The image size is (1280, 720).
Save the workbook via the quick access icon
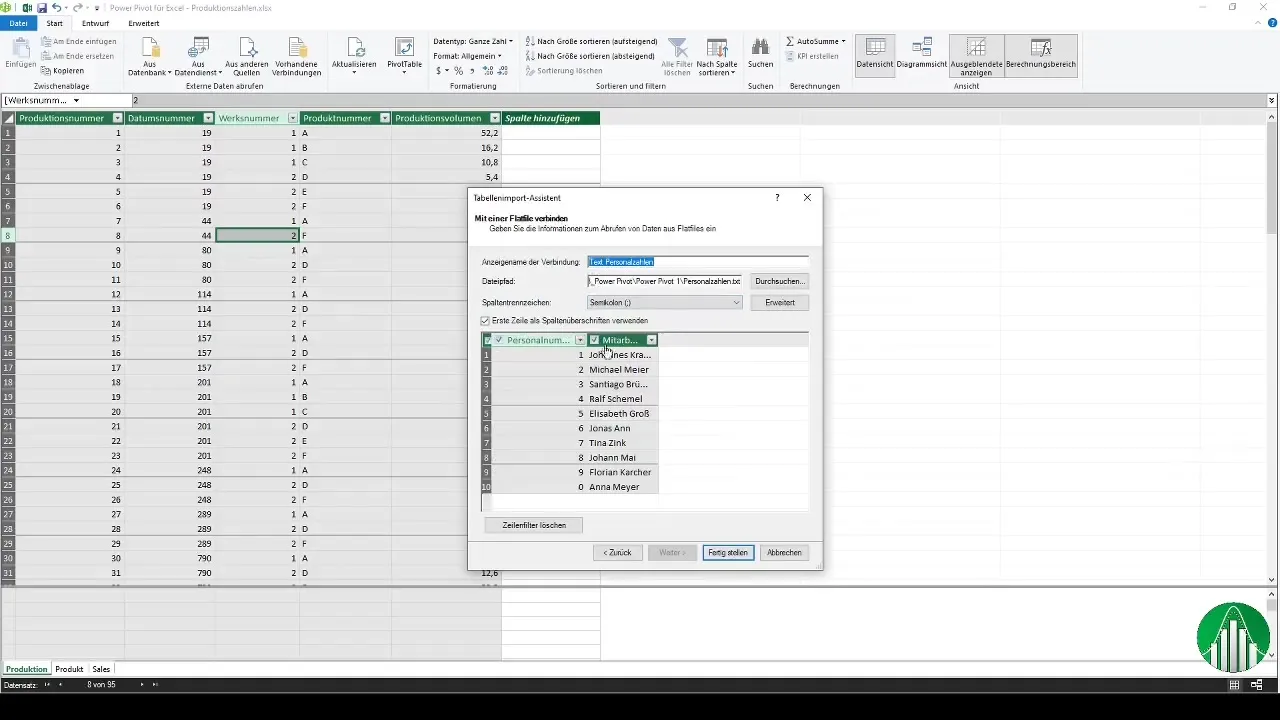(x=42, y=7)
